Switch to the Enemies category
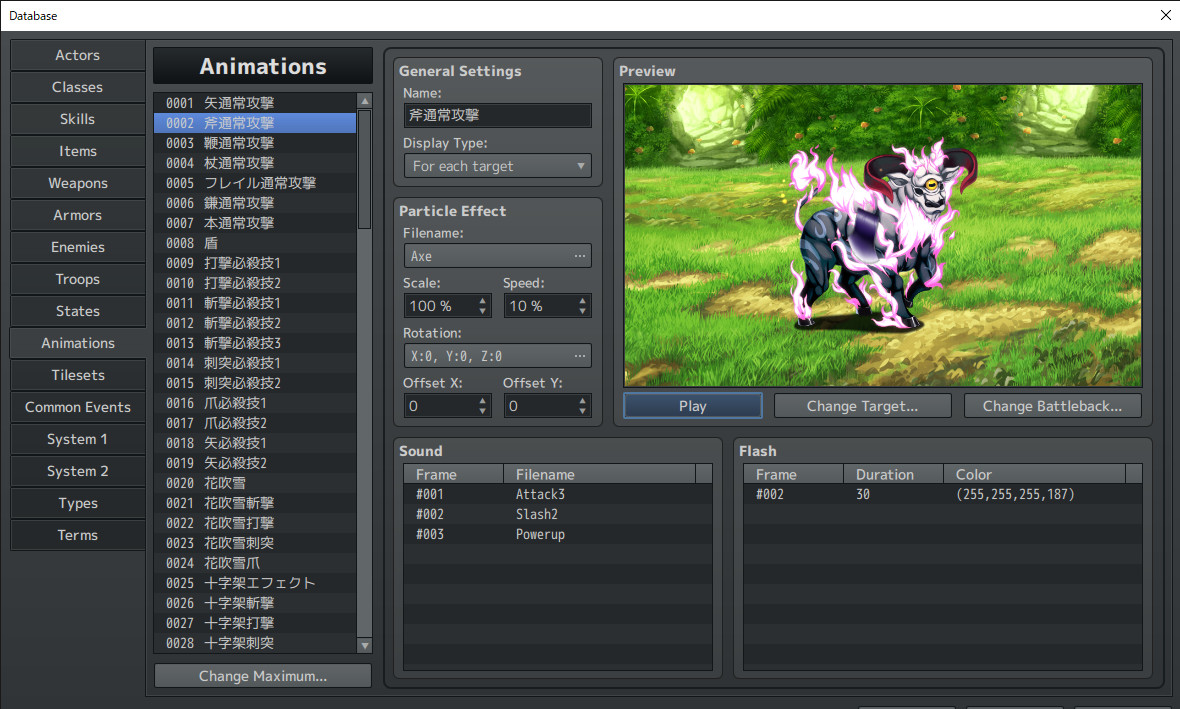Image resolution: width=1180 pixels, height=709 pixels. tap(77, 247)
